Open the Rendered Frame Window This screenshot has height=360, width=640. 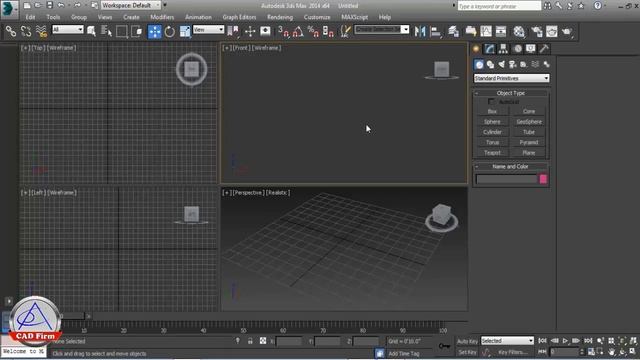pyautogui.click(x=552, y=31)
